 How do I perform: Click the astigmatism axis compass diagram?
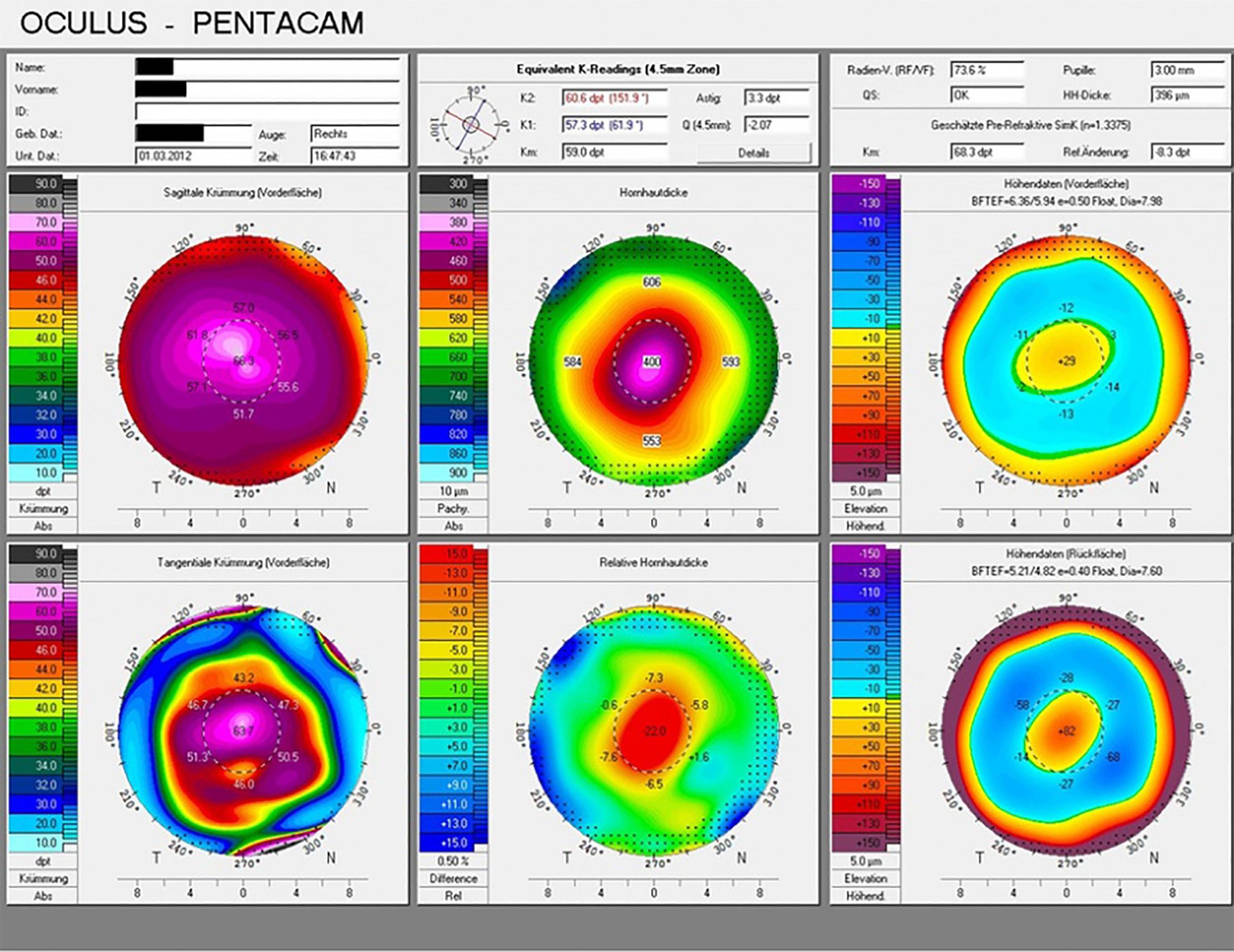(471, 125)
